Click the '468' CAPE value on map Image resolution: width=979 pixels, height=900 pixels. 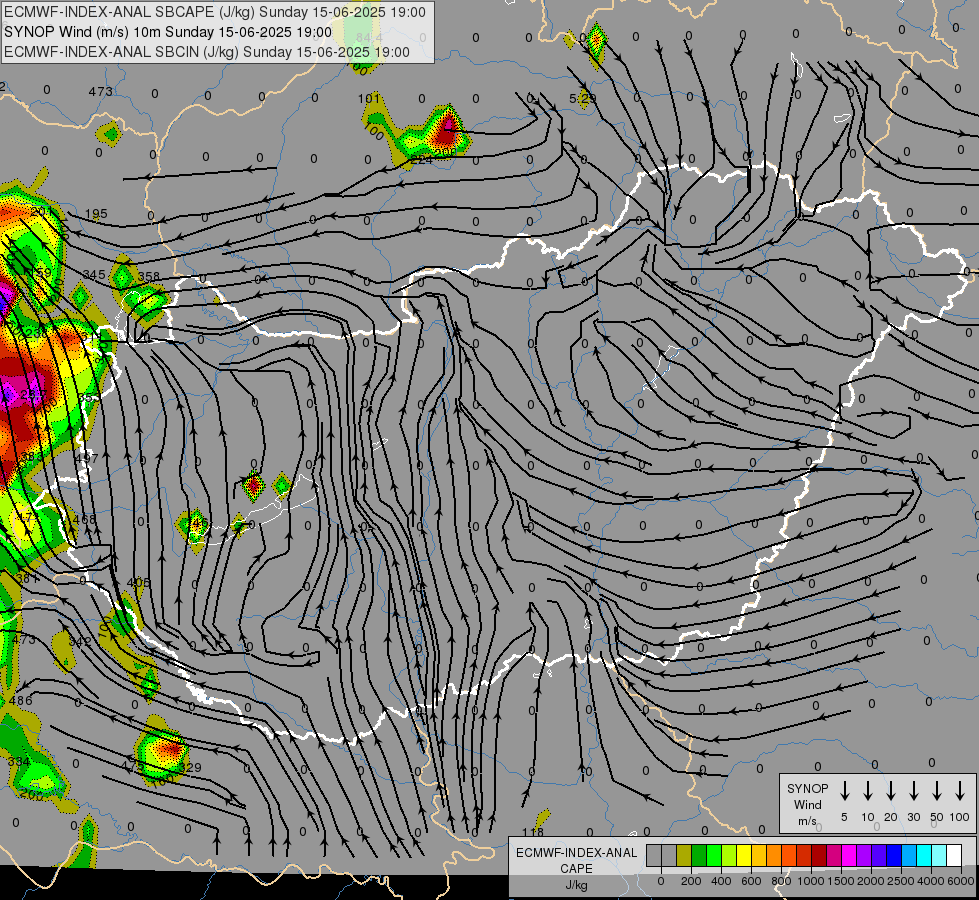84,519
